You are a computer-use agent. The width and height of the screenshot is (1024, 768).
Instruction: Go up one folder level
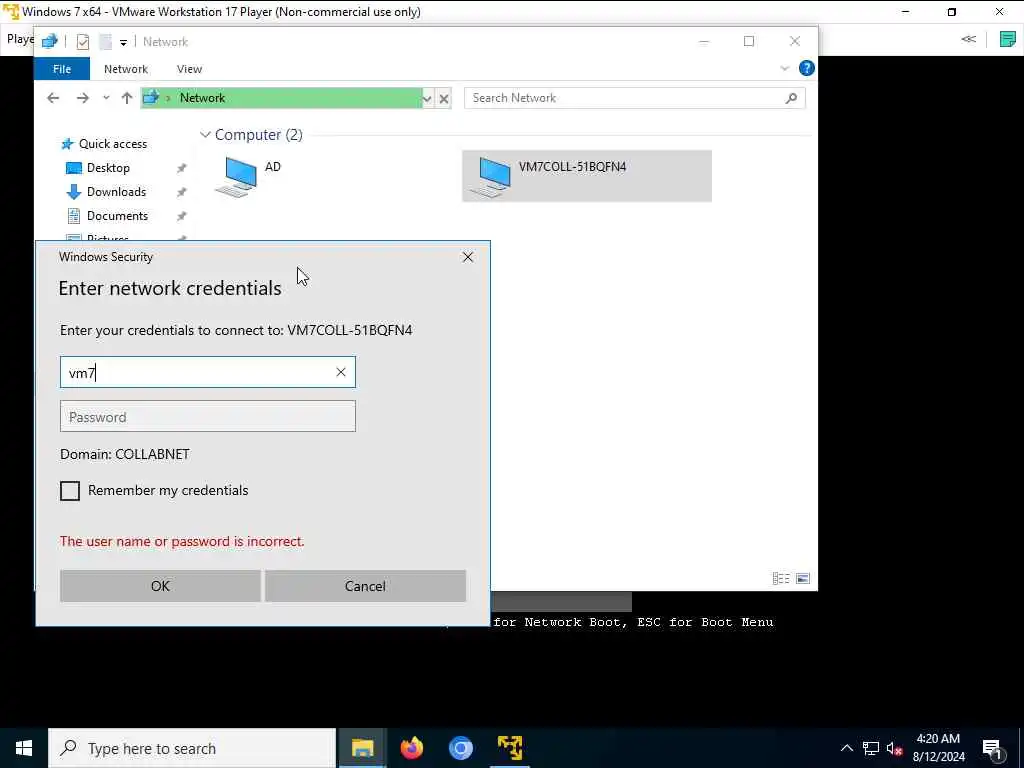tap(127, 98)
